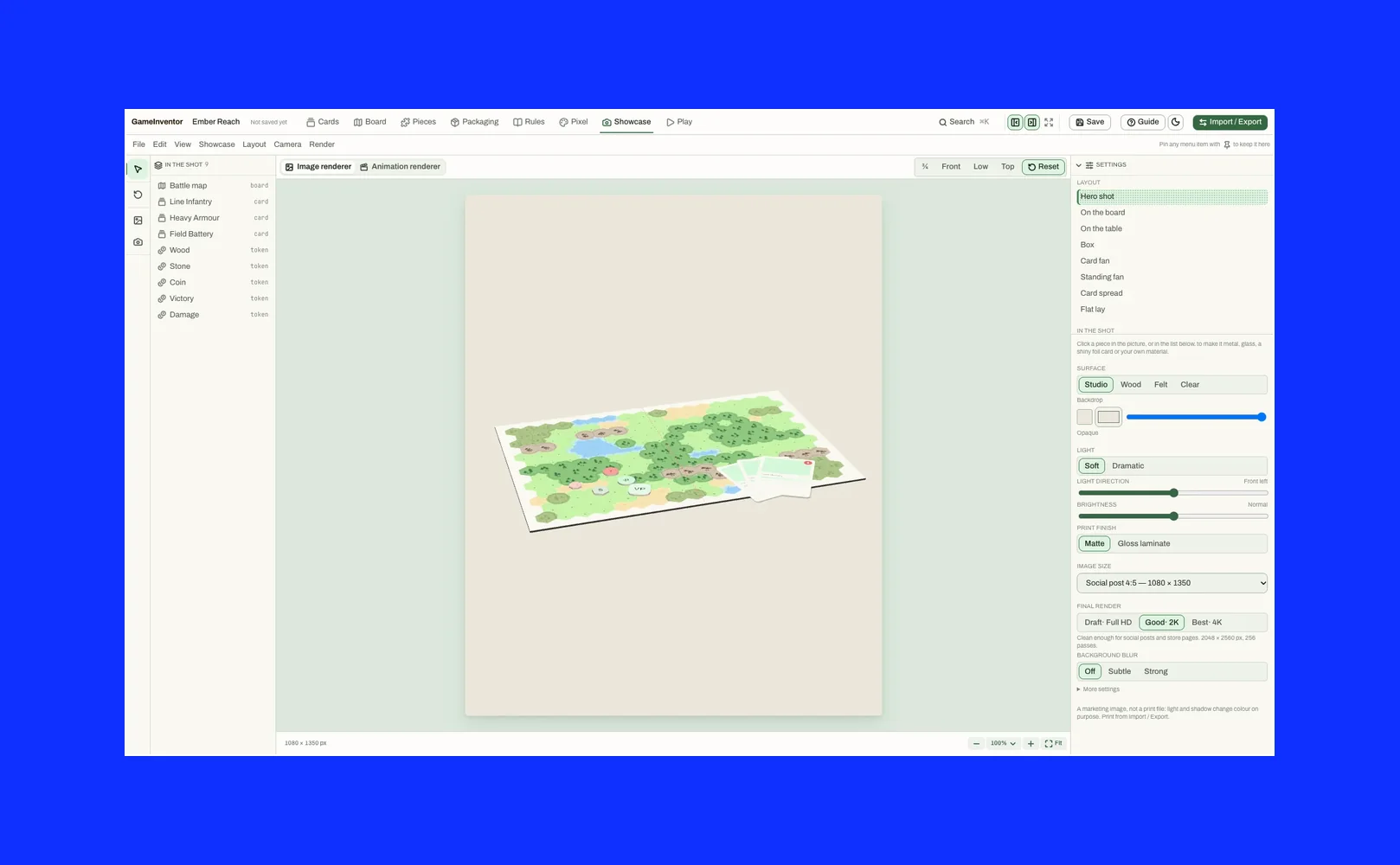Select the Battle map board item
This screenshot has width=1400, height=865.
(213, 185)
